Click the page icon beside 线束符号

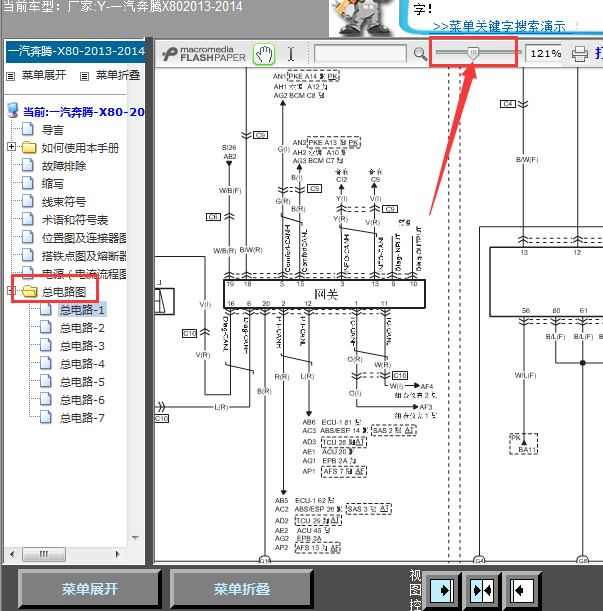pos(28,201)
